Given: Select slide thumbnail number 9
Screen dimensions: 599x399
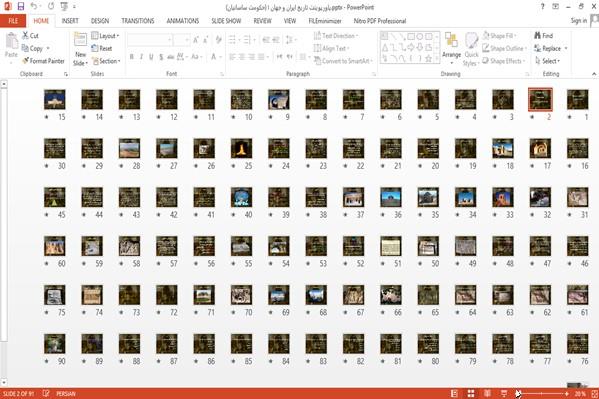Looking at the screenshot, I should pos(279,99).
